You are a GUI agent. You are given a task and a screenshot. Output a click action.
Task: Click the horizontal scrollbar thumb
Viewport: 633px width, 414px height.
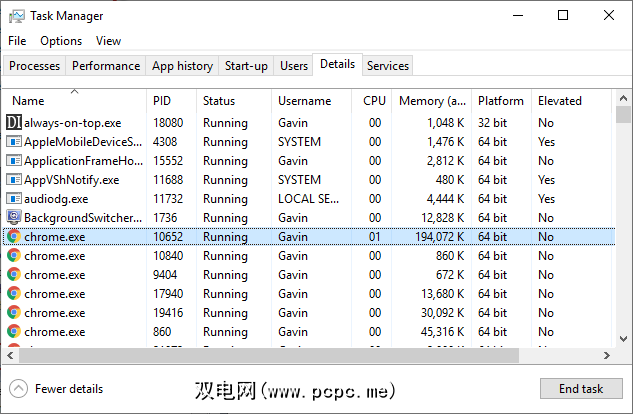[x=262, y=355]
